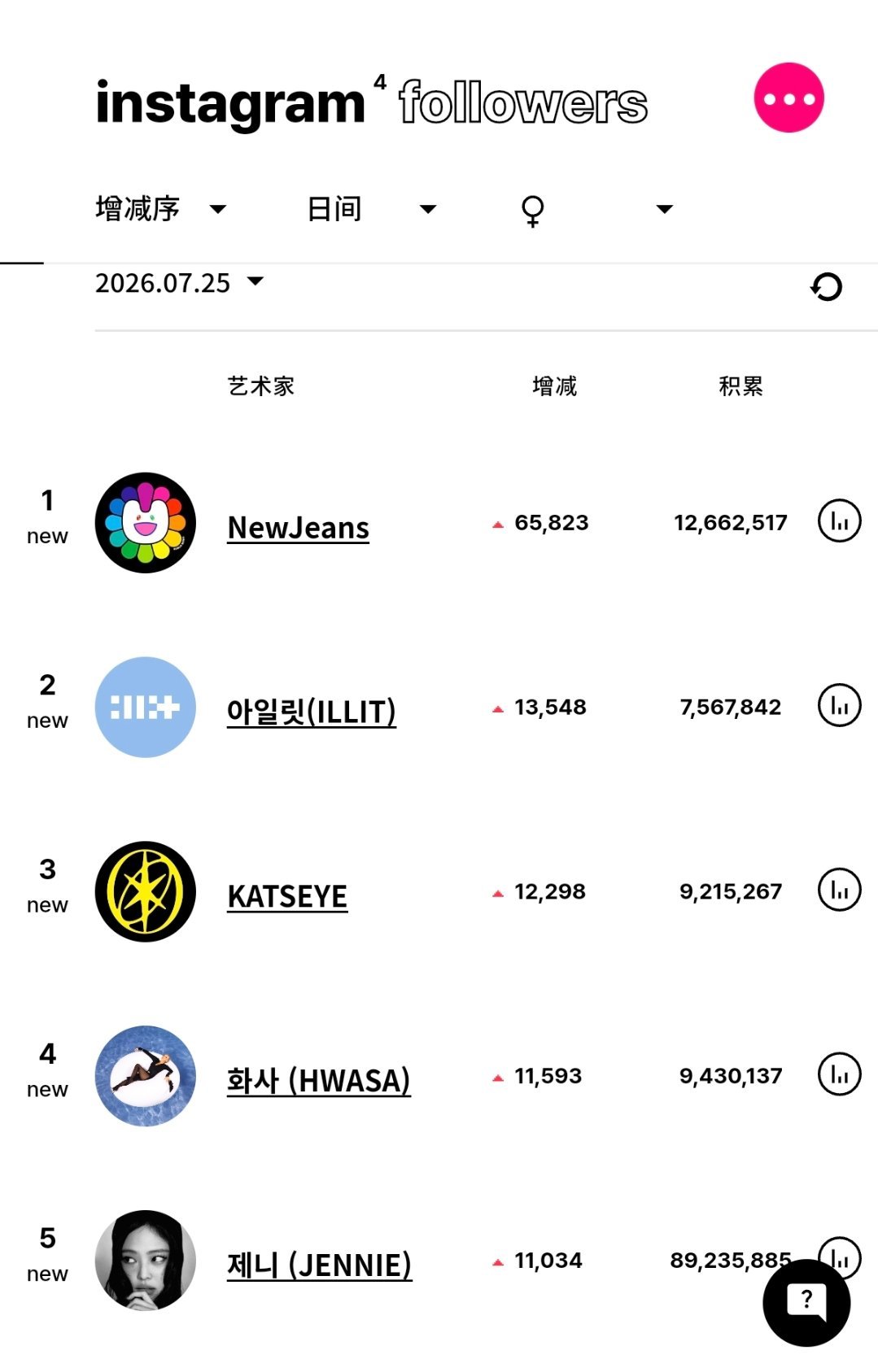The width and height of the screenshot is (878, 1372).
Task: Open the help chat bubble button
Action: [806, 1303]
